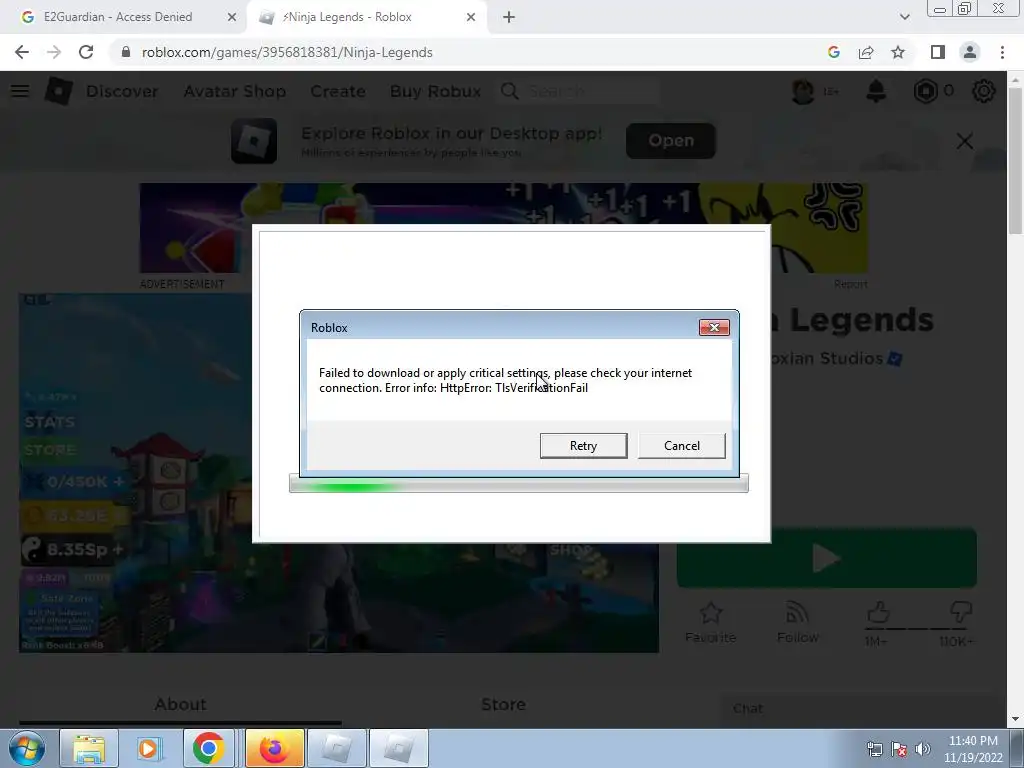This screenshot has width=1024, height=768.
Task: Dislike the game with thumbs down
Action: coord(960,614)
